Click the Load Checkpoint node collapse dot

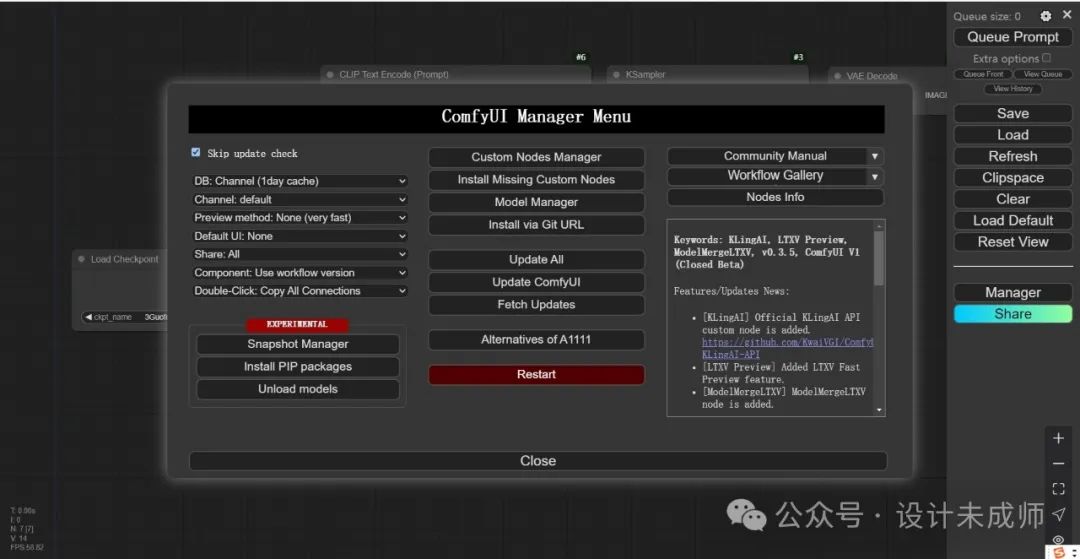pyautogui.click(x=81, y=260)
